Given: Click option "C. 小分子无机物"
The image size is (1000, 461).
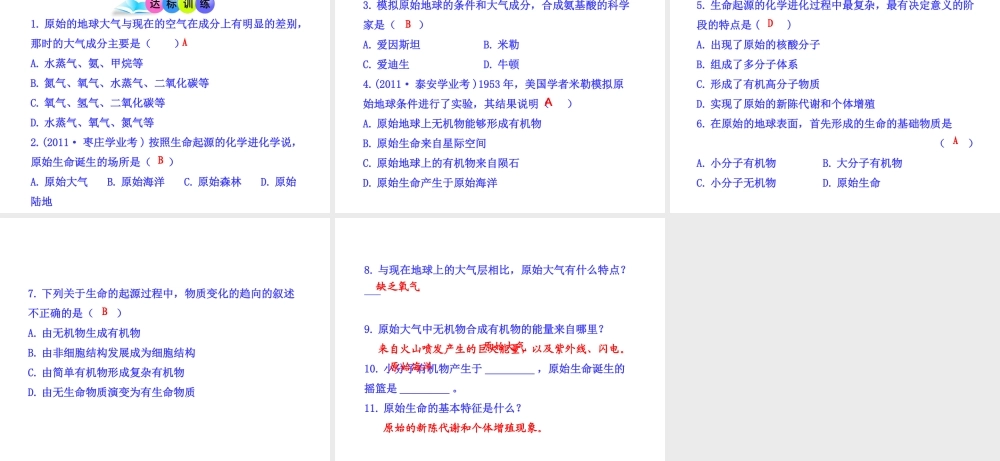Looking at the screenshot, I should [736, 183].
